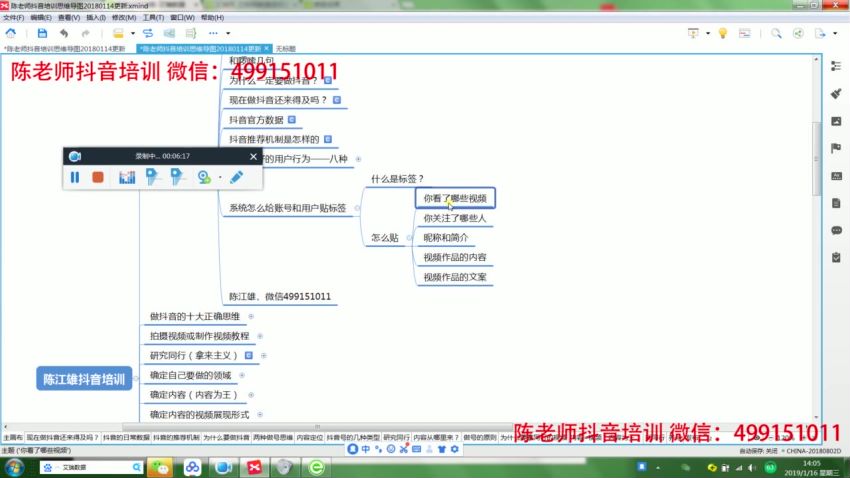
Task: Expand 做抖音的十大正确思维 topic
Action: pyautogui.click(x=251, y=316)
